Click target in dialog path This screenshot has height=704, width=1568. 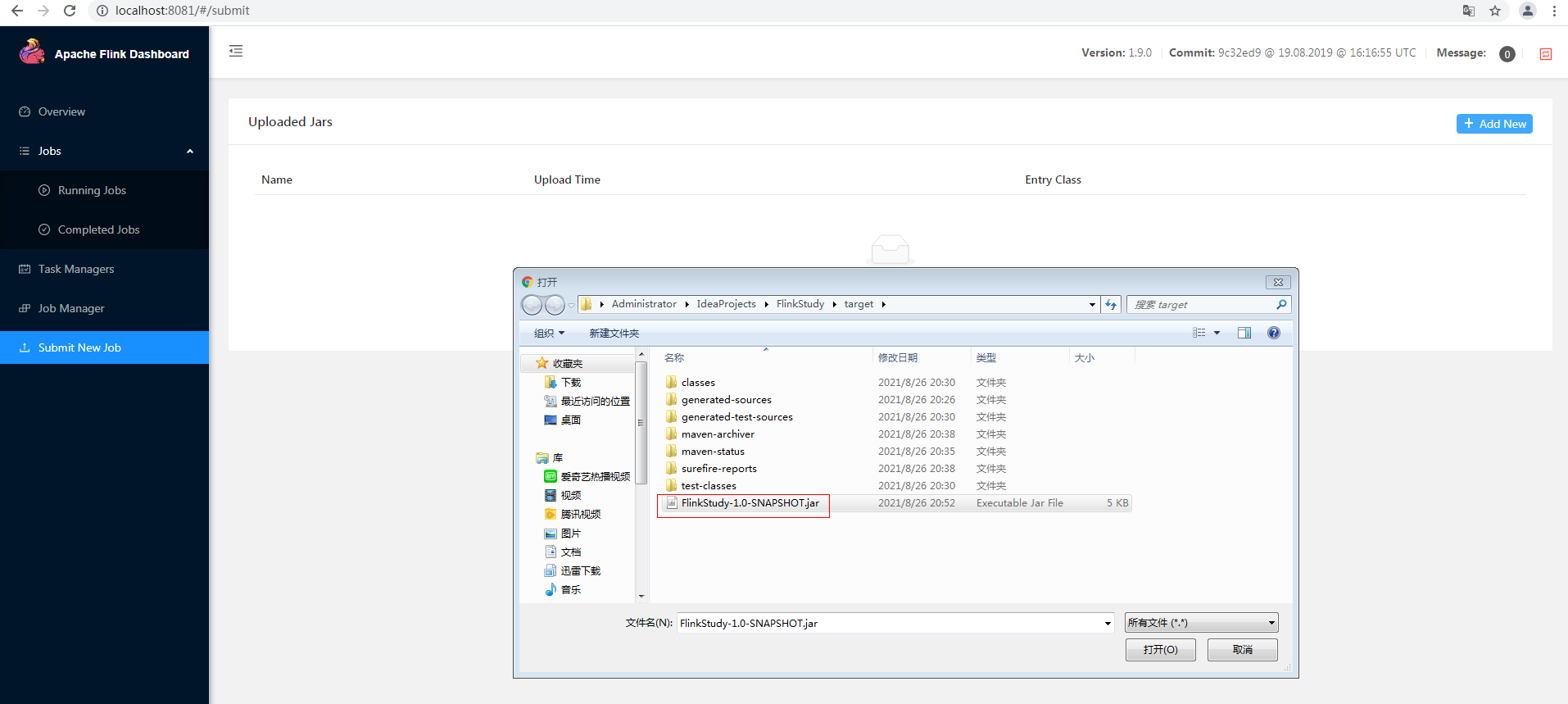(x=859, y=304)
